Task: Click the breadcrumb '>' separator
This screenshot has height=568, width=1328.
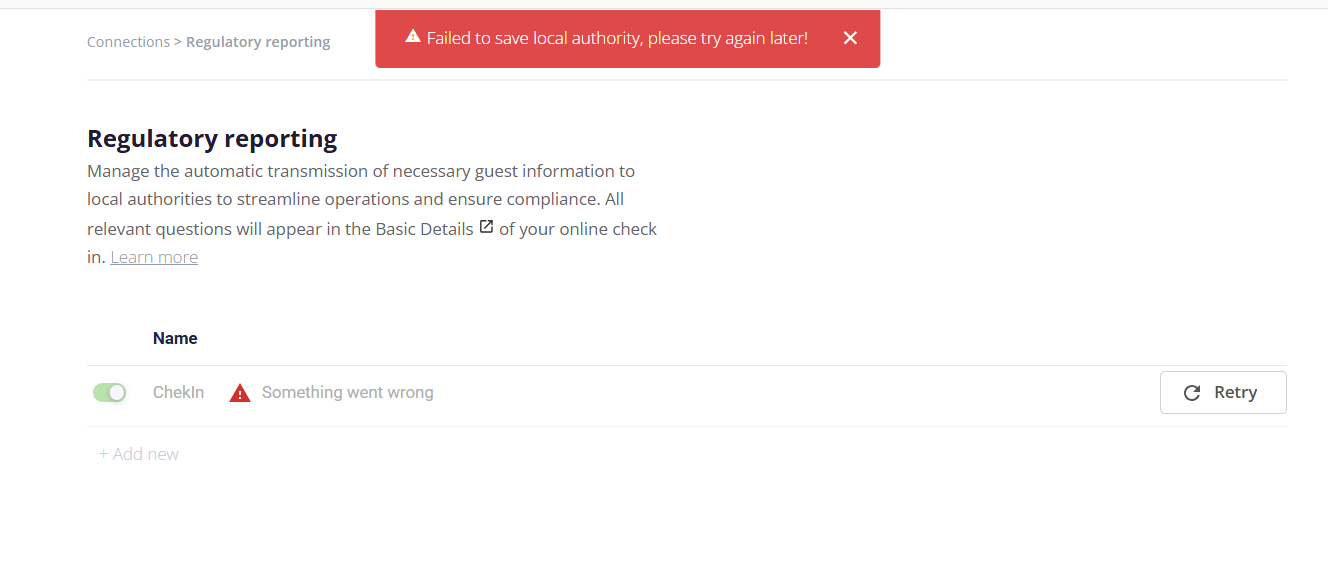Action: tap(178, 42)
